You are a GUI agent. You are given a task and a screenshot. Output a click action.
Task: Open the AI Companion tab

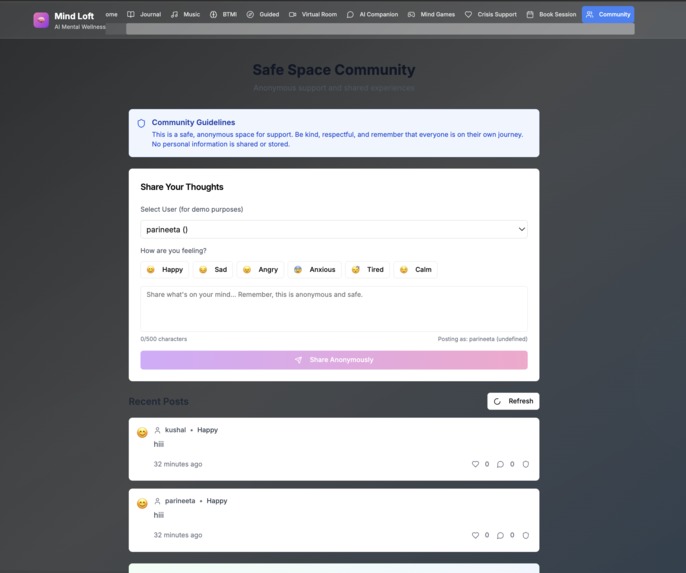372,14
